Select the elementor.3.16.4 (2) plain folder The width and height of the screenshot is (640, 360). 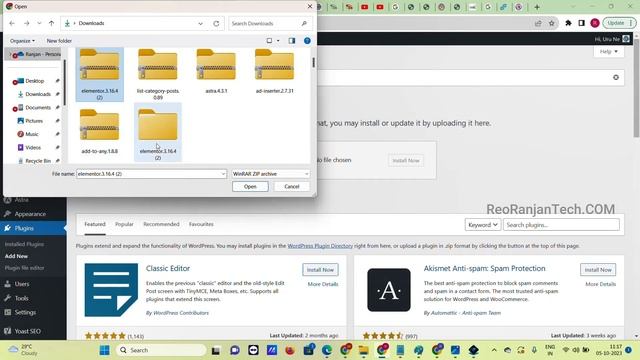pyautogui.click(x=158, y=132)
